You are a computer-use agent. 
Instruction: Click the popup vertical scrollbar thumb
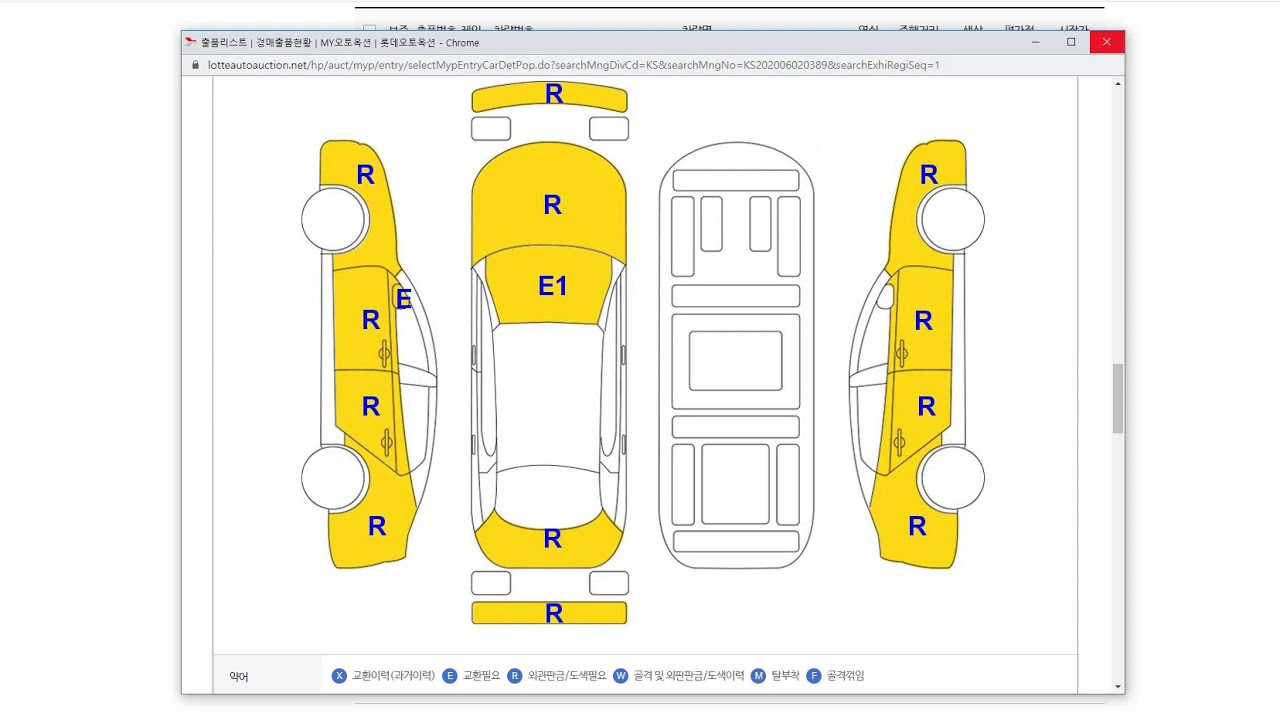pyautogui.click(x=1118, y=398)
